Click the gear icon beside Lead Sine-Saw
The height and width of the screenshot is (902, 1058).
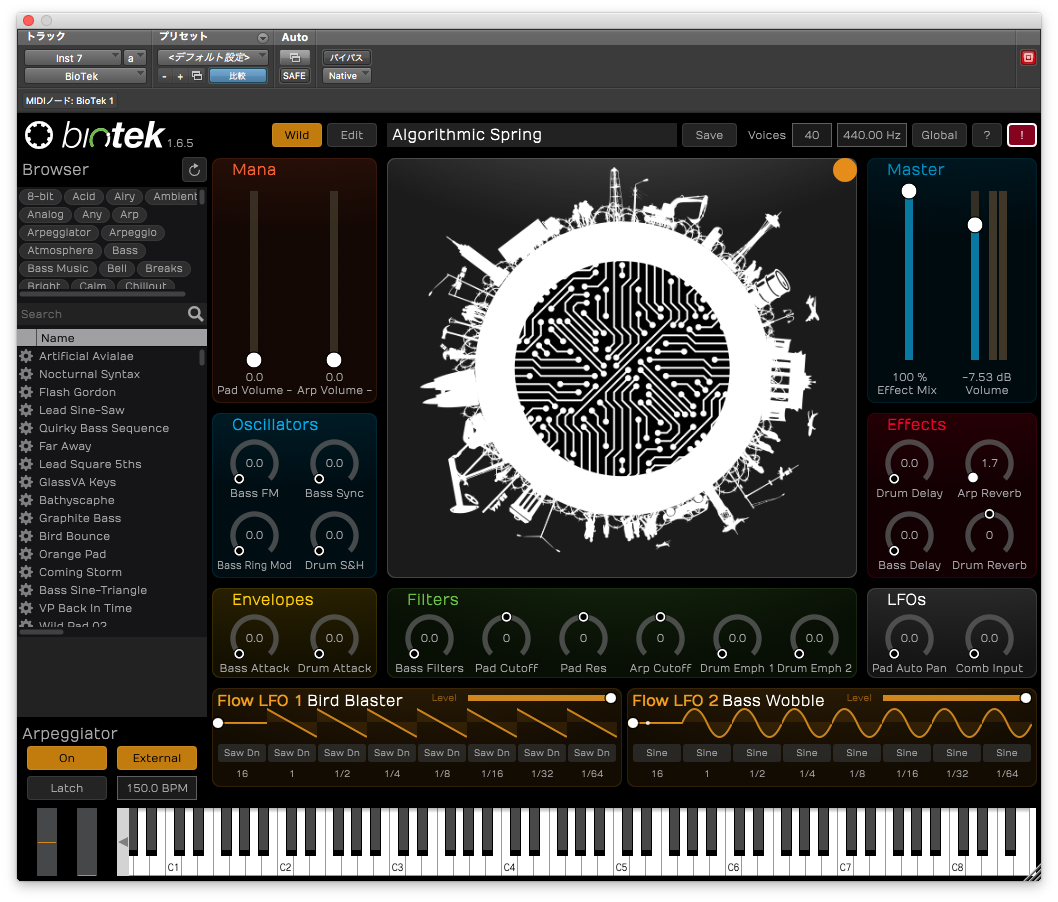[x=26, y=410]
